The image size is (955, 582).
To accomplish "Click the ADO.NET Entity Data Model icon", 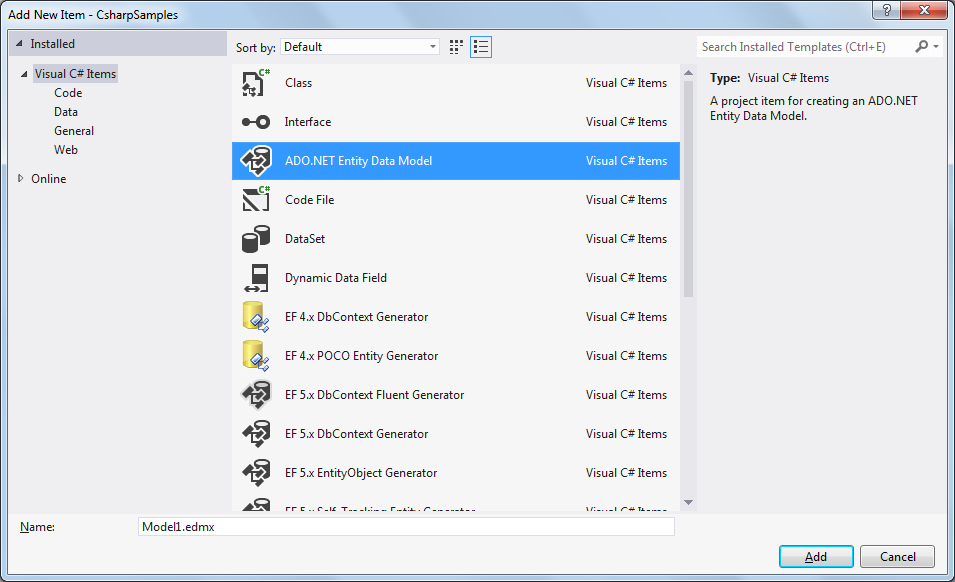I will [256, 161].
